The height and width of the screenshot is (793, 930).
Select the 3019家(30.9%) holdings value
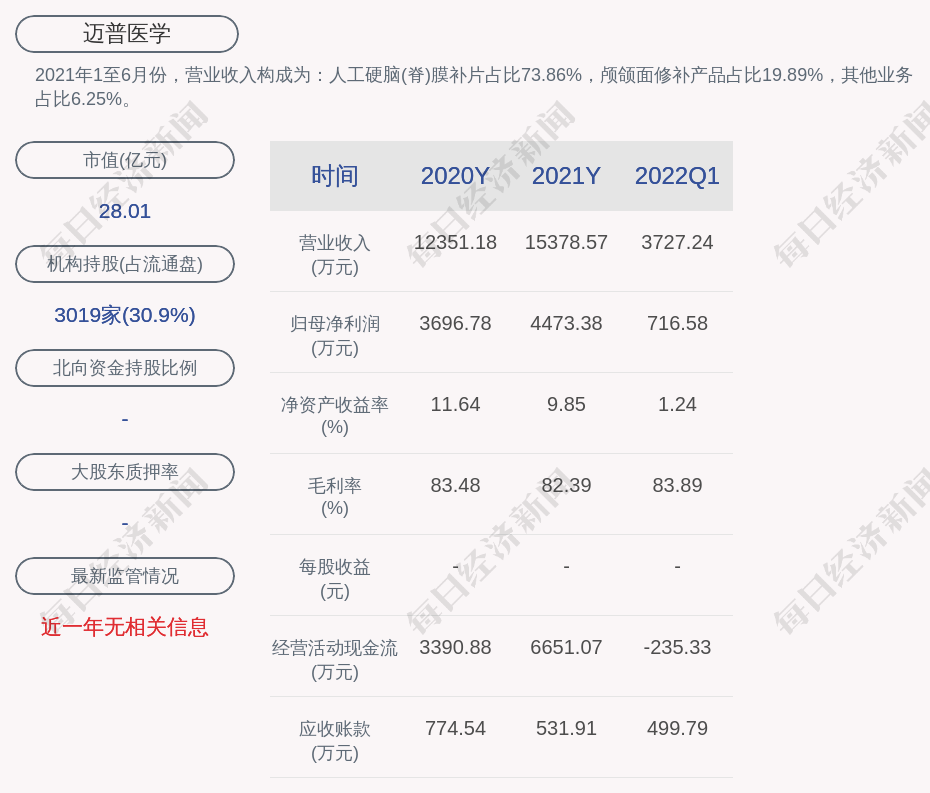tap(125, 315)
